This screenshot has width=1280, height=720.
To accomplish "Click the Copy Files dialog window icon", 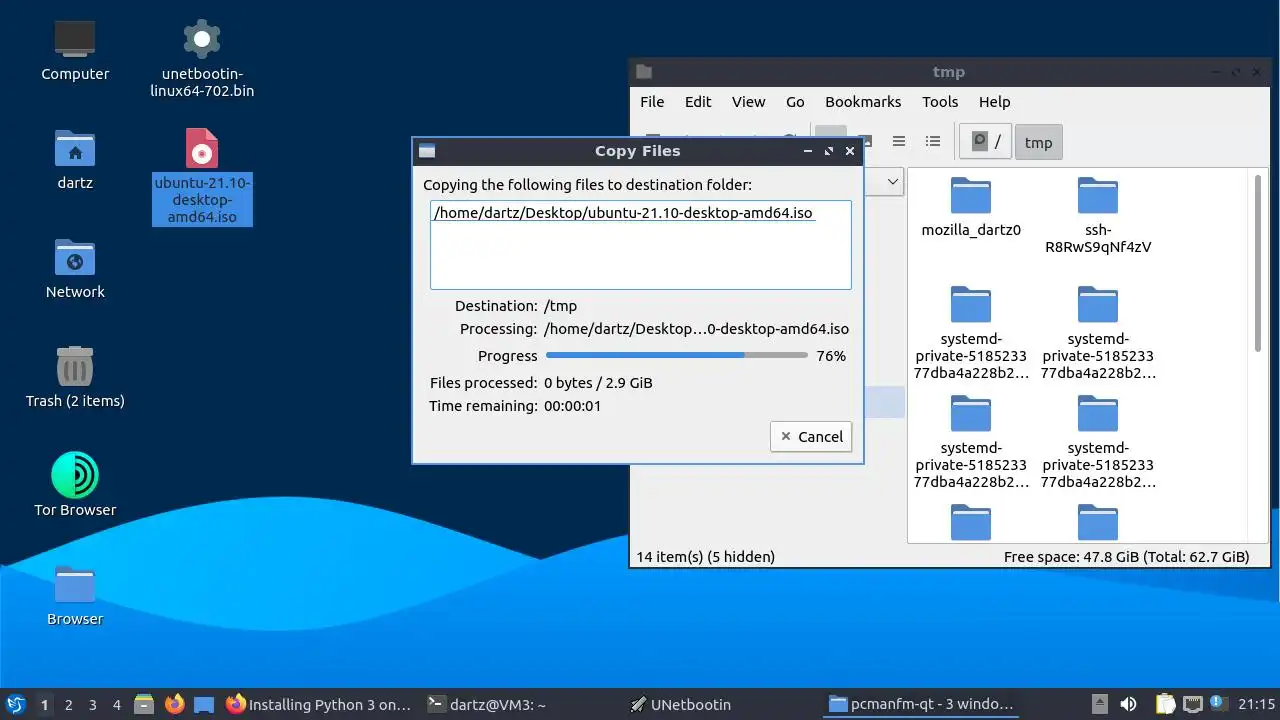I will click(x=427, y=151).
